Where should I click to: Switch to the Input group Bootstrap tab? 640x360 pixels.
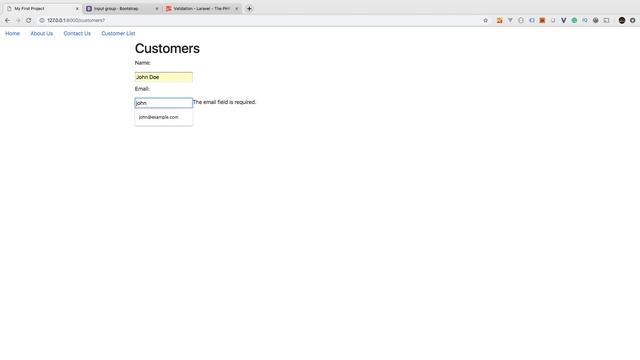122,9
